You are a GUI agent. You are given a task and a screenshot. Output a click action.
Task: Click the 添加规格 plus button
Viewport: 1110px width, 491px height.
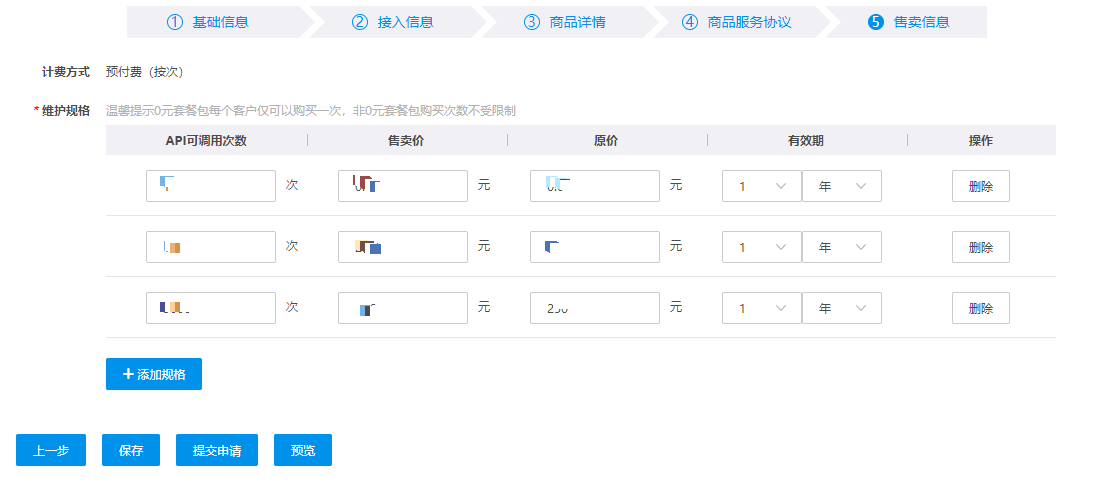154,374
